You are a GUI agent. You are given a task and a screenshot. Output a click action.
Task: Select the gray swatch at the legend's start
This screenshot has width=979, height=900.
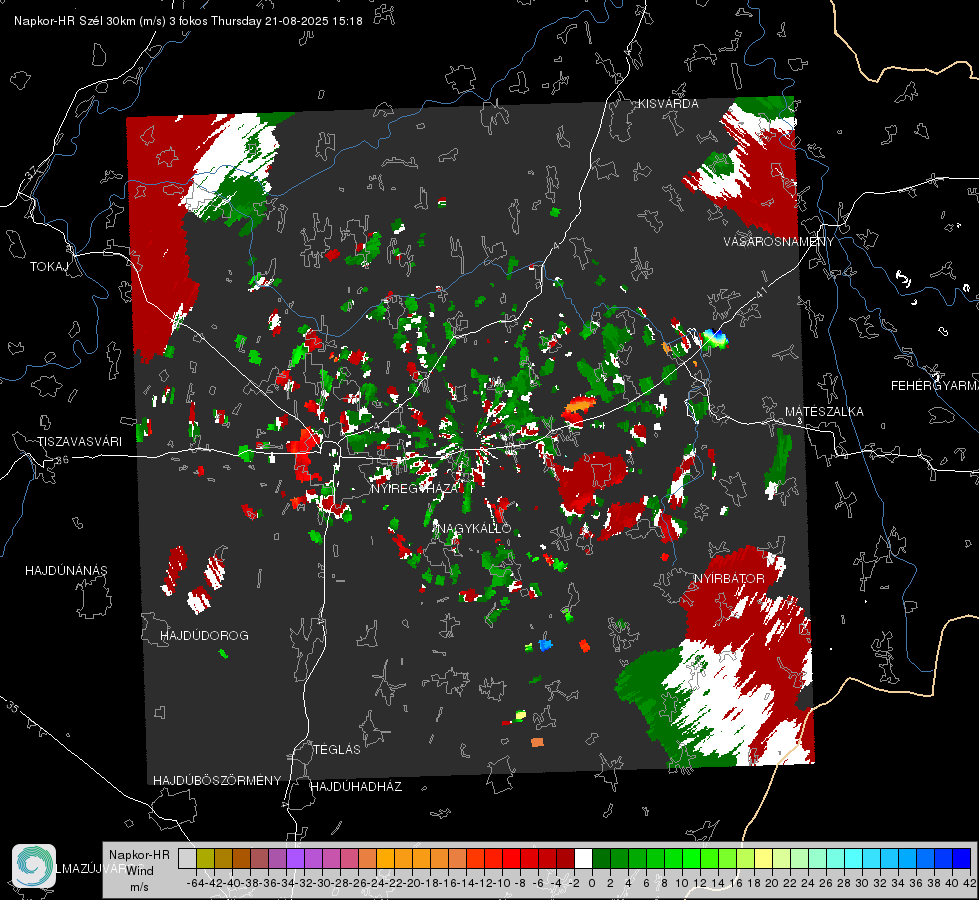pyautogui.click(x=187, y=859)
